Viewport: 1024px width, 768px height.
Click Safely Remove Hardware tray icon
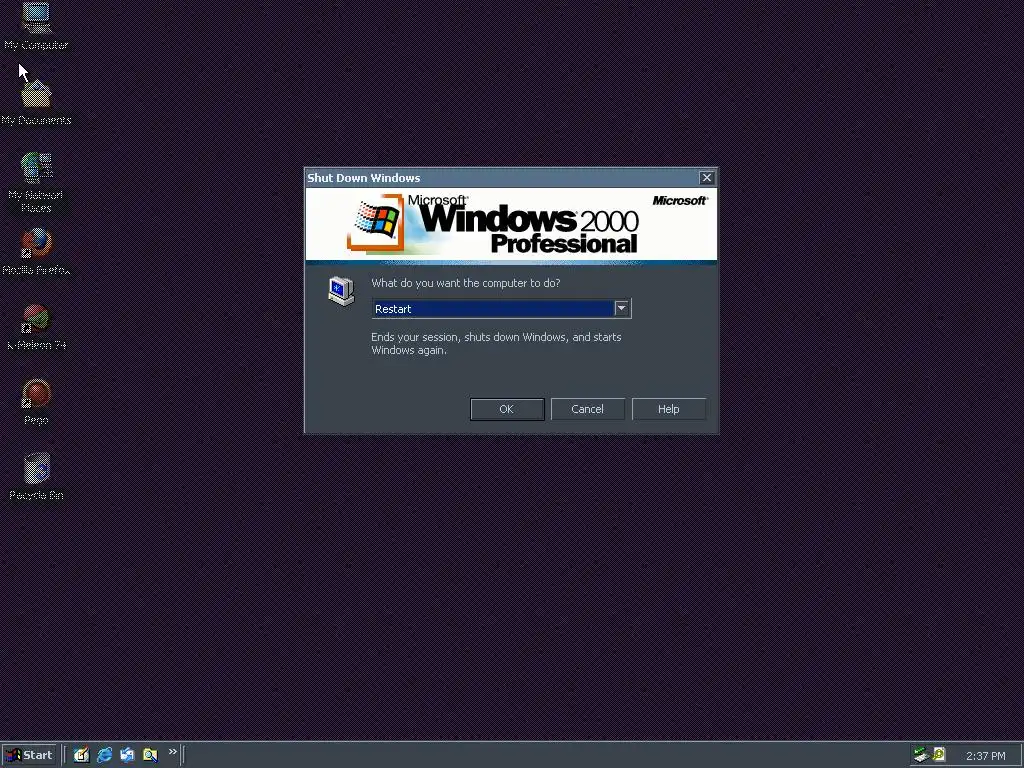(x=921, y=755)
